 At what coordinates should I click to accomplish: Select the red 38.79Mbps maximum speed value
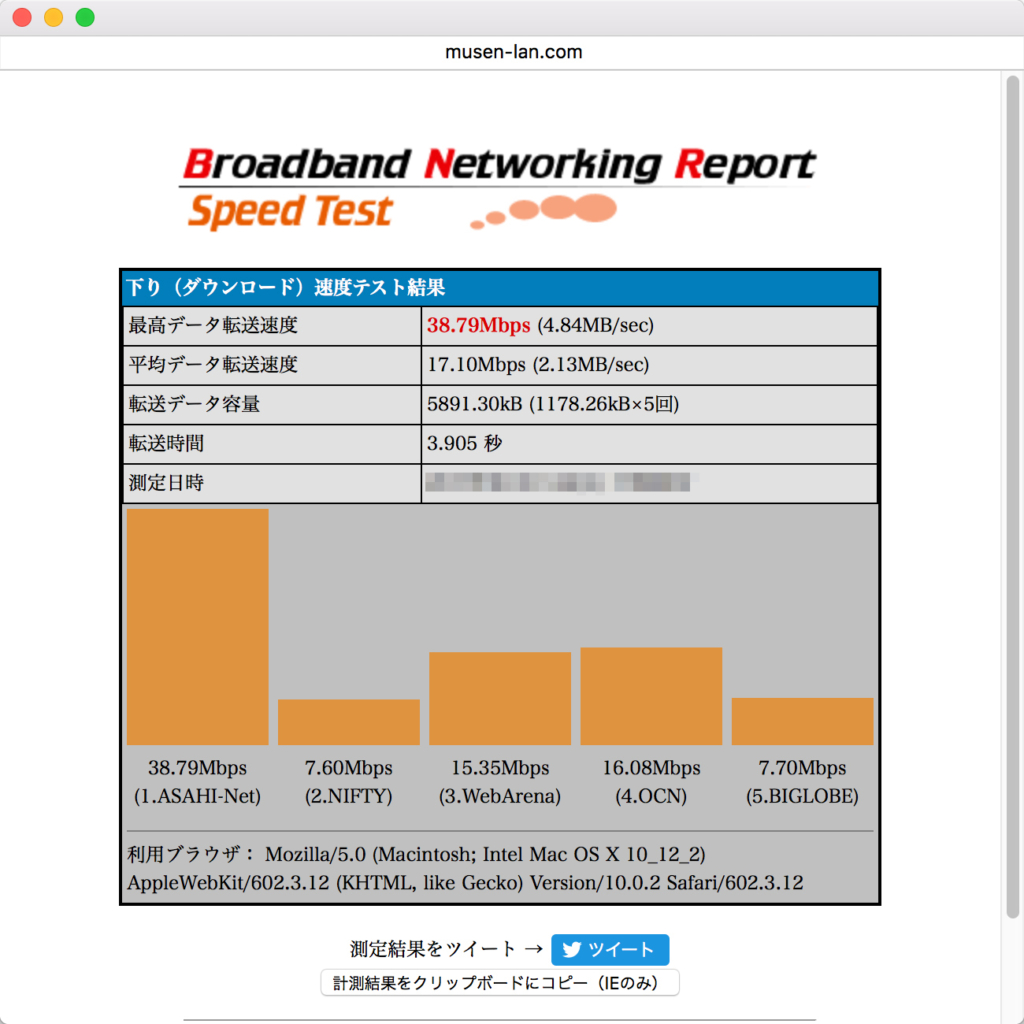point(478,325)
